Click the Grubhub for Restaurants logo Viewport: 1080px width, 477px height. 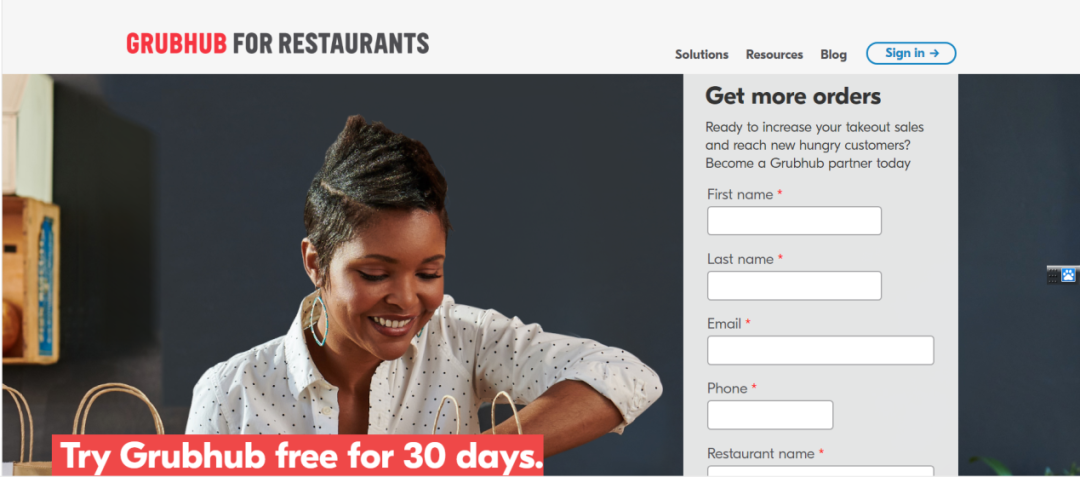point(278,44)
